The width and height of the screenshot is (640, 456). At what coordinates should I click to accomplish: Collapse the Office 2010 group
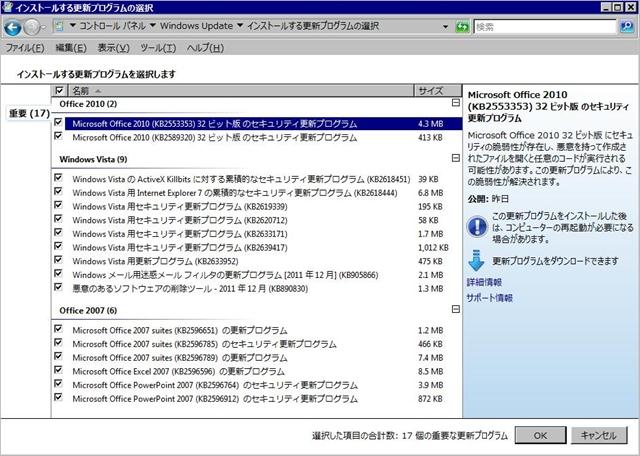(x=456, y=103)
